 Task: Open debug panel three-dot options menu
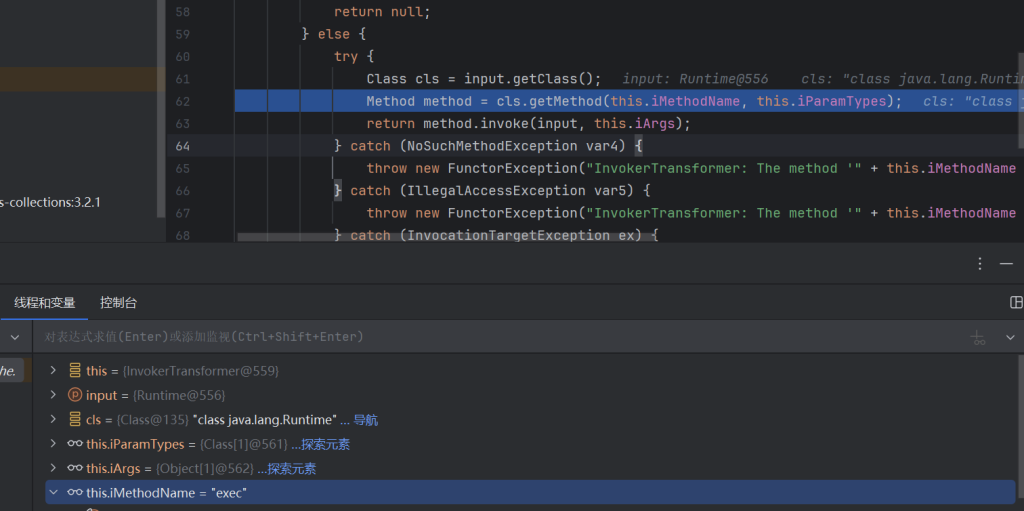point(981,264)
